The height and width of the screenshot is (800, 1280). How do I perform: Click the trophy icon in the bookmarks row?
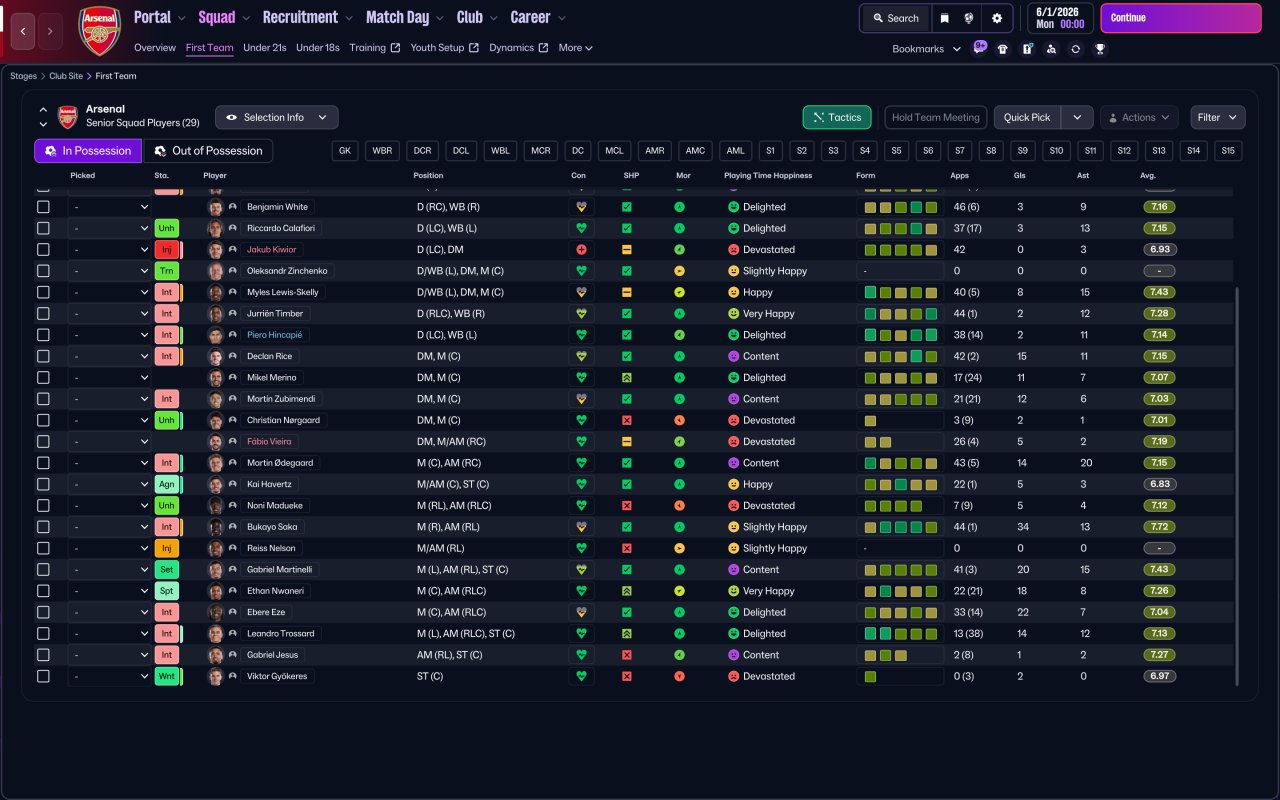click(1100, 49)
